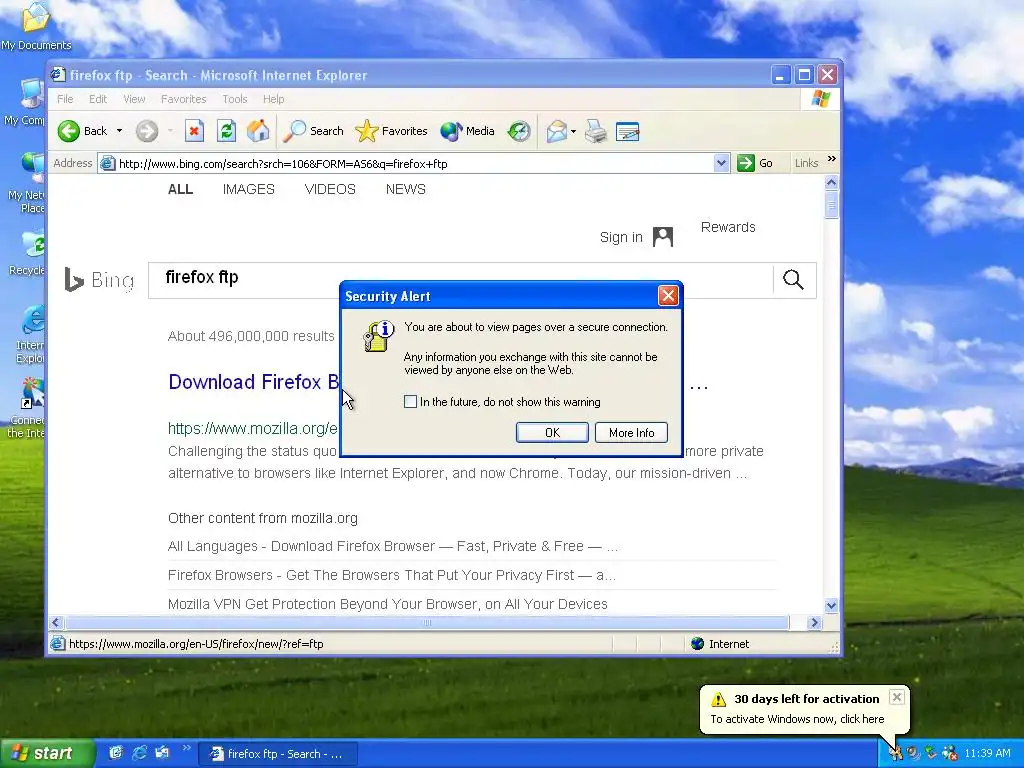
Task: Launch Internet Explorer from Quick Launch
Action: [139, 753]
